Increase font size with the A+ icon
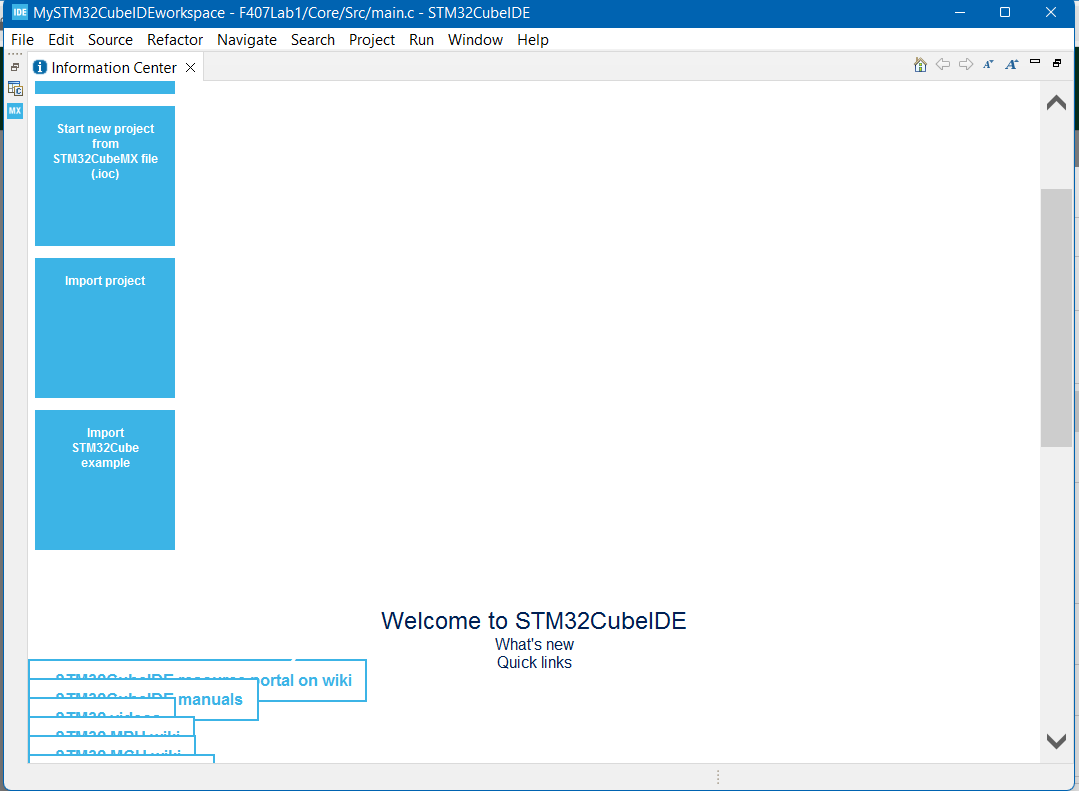 point(1011,63)
